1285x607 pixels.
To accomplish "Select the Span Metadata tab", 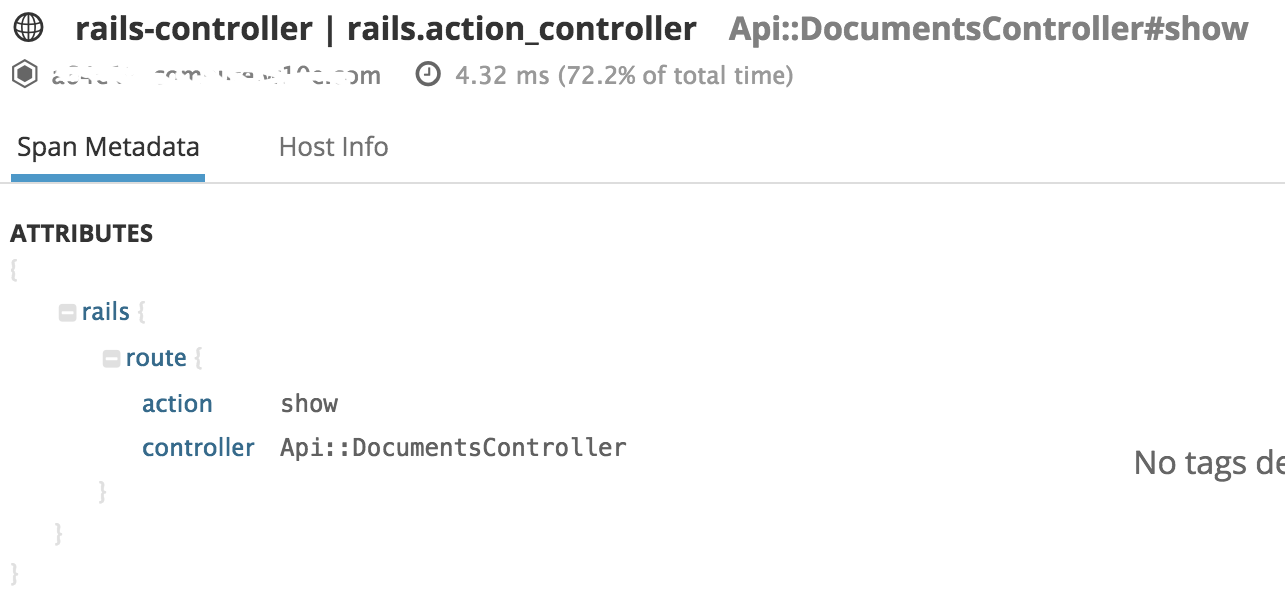I will pyautogui.click(x=107, y=146).
